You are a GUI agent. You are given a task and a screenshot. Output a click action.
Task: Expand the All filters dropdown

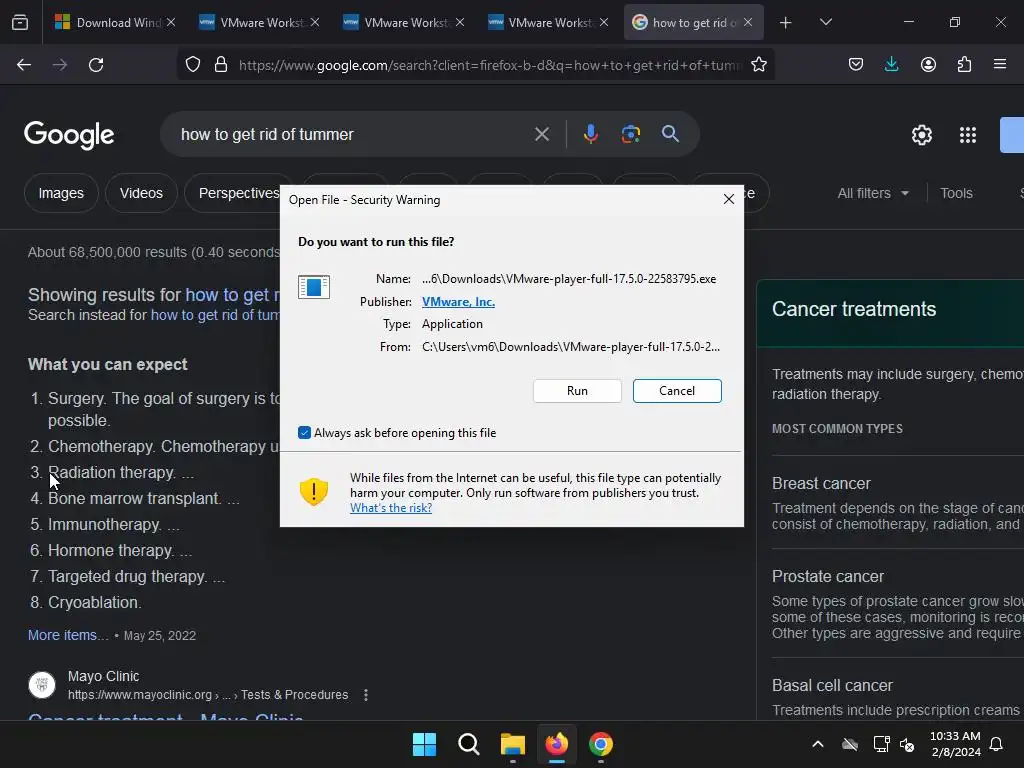(873, 193)
